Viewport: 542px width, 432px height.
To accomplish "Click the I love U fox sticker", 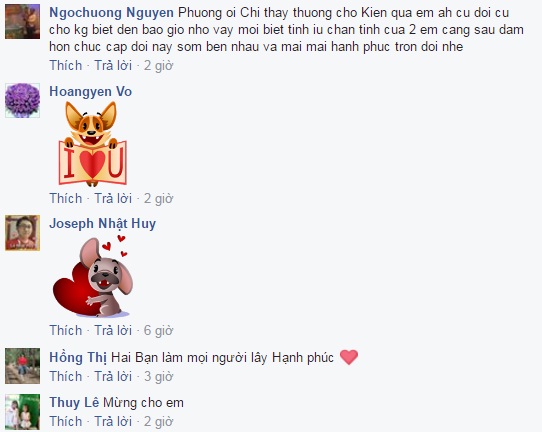I will pos(93,144).
